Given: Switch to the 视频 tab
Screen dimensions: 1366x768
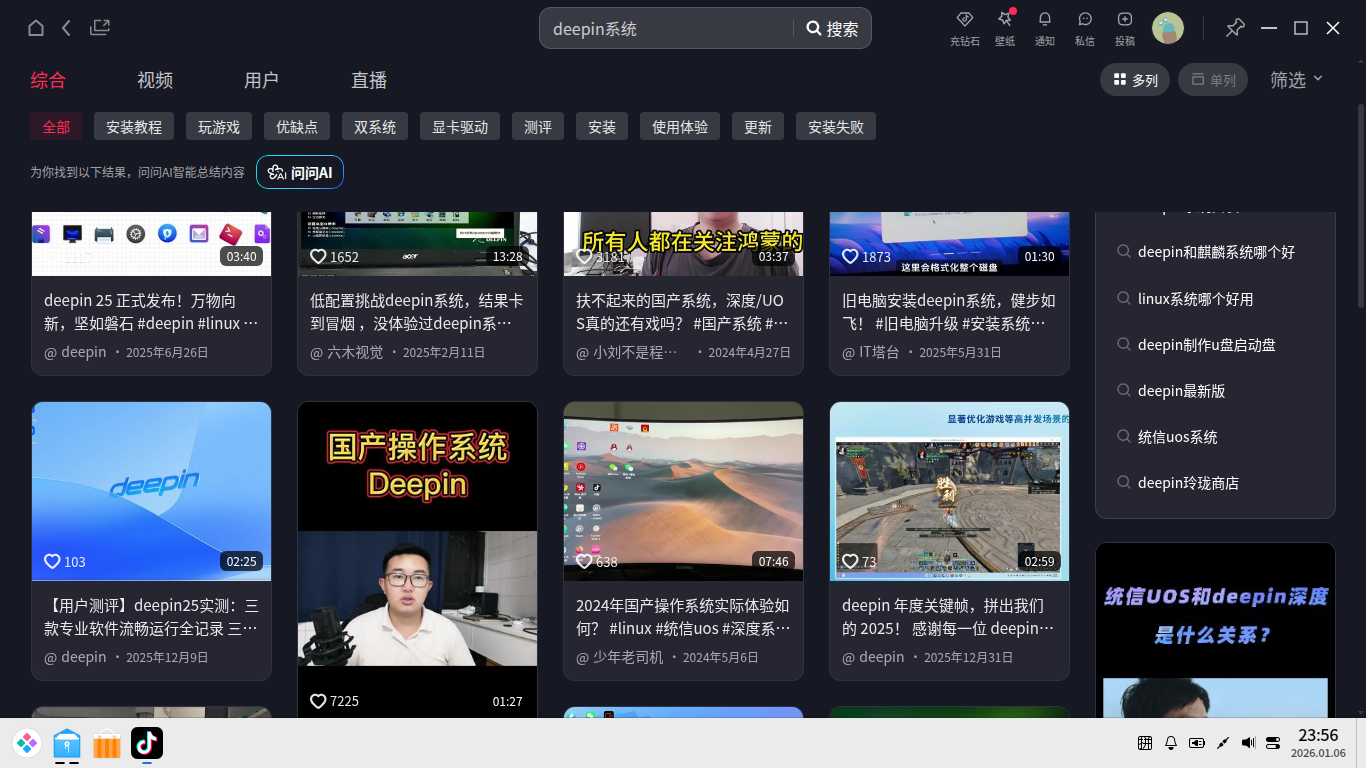Looking at the screenshot, I should point(155,80).
